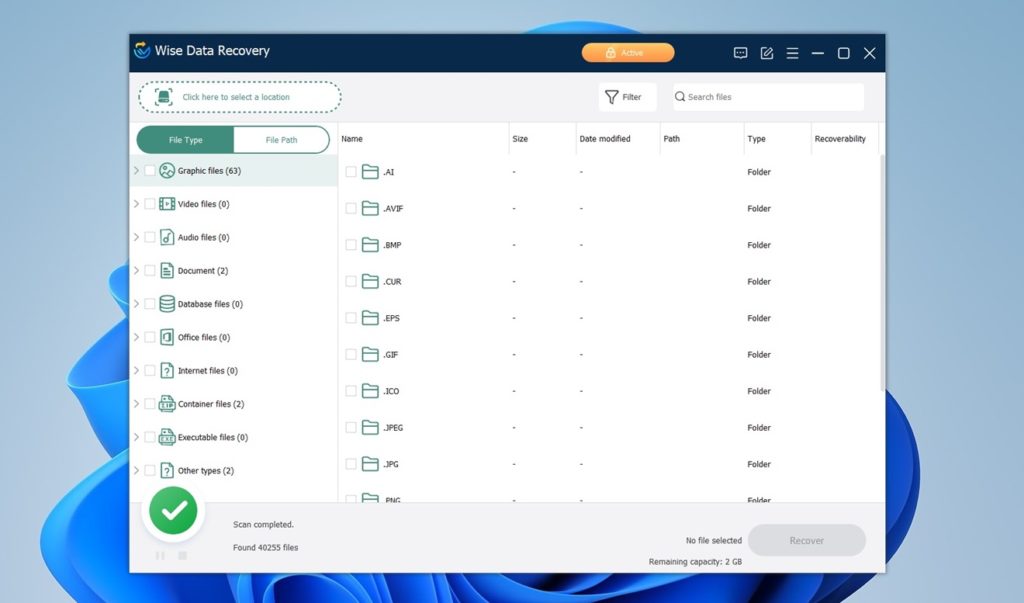Open the edit note icon in title bar

pos(767,53)
